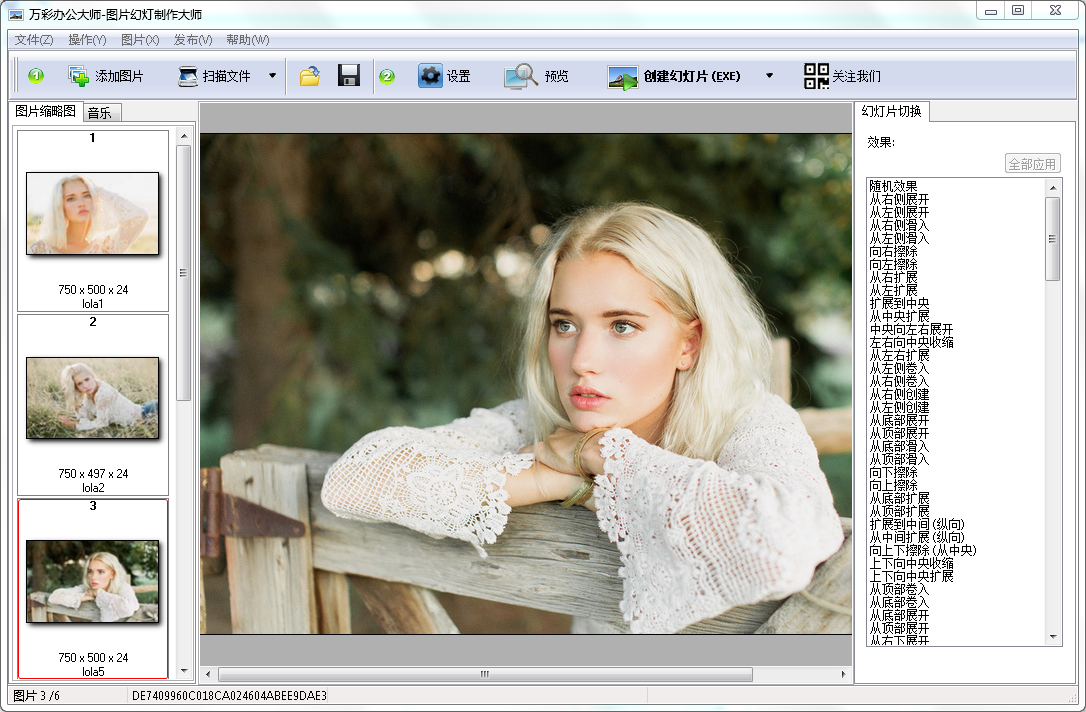Select the Slide Transition (幻灯片切换) tab
The height and width of the screenshot is (712, 1086).
click(x=891, y=111)
